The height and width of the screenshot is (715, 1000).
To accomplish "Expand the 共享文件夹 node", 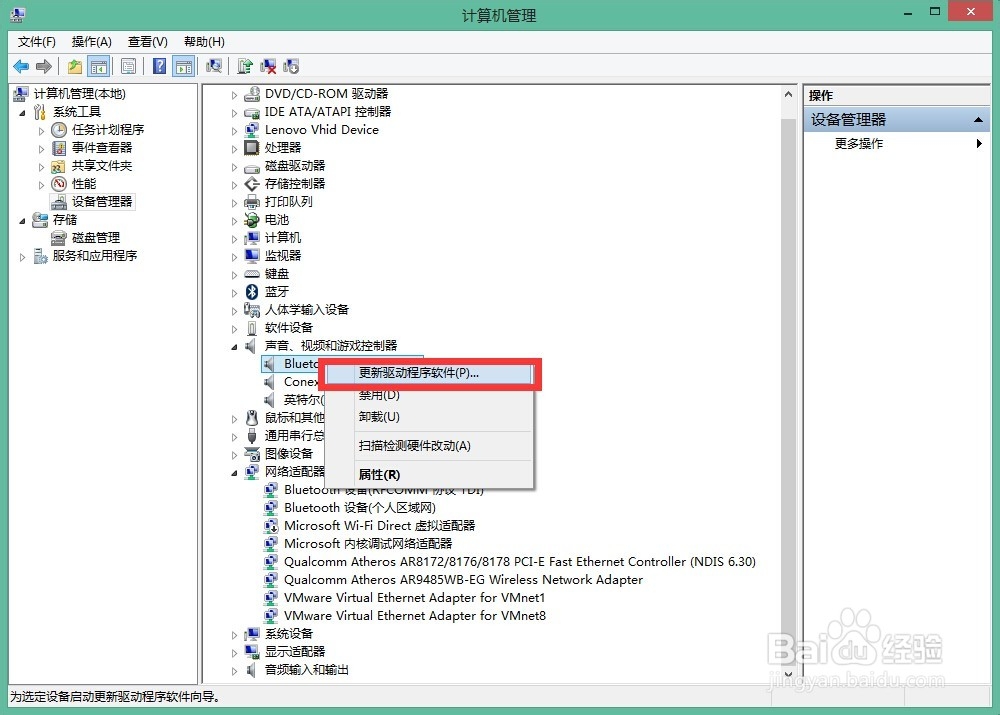I will point(41,167).
